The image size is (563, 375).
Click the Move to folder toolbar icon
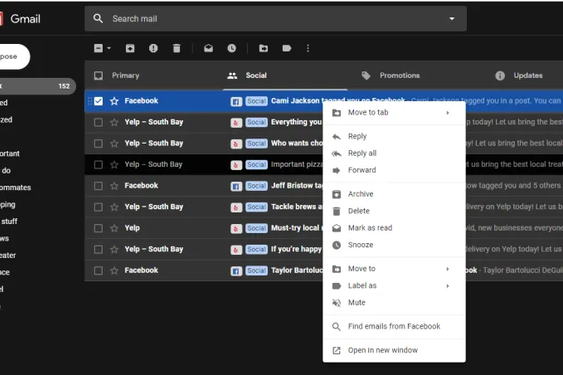point(264,48)
